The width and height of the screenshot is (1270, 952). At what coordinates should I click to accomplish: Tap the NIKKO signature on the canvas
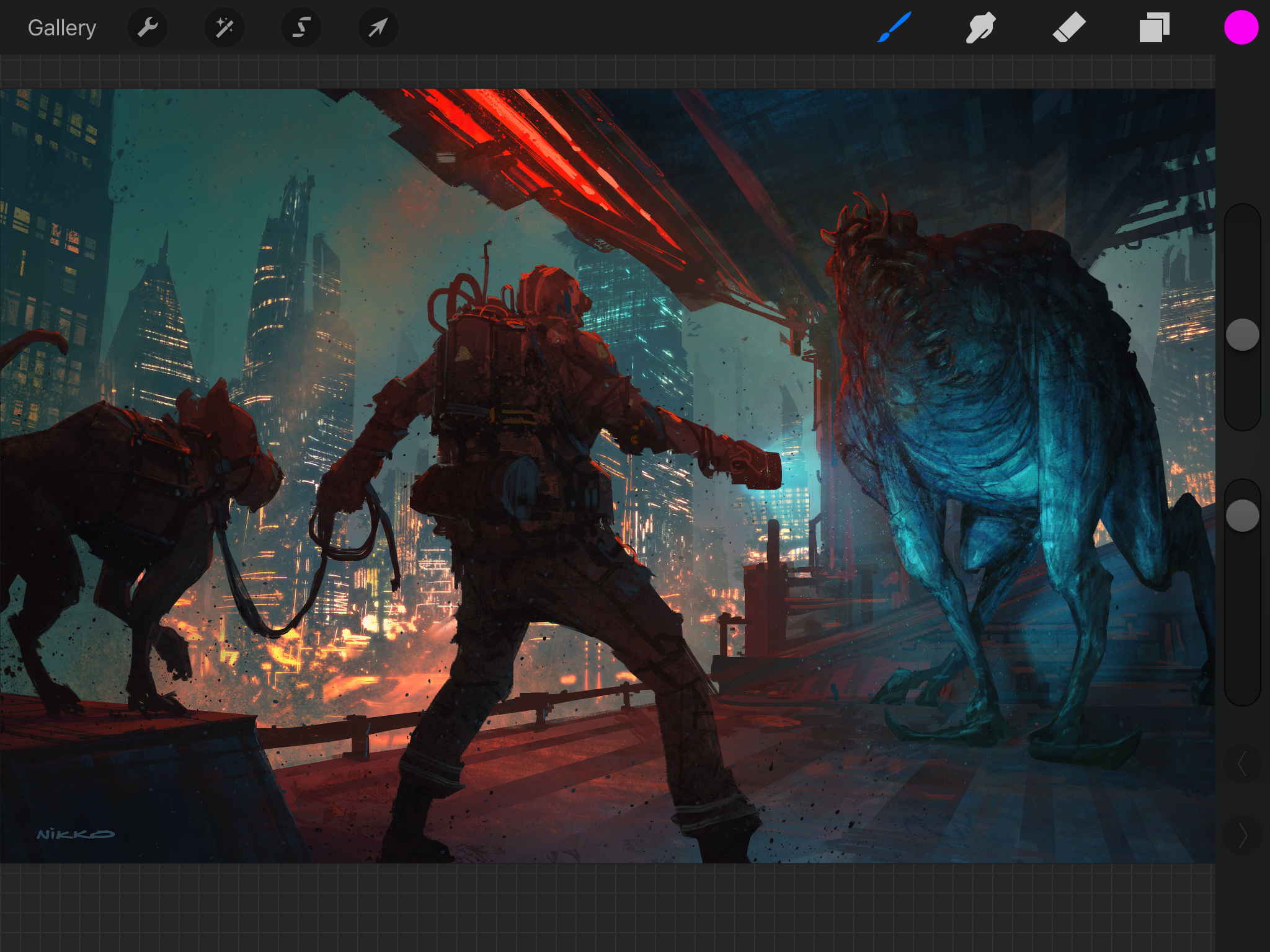(x=75, y=834)
